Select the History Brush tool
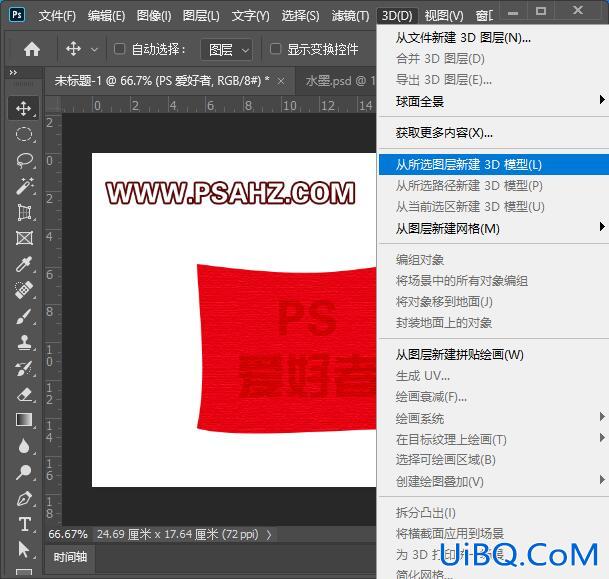Viewport: 609px width, 579px height. pyautogui.click(x=24, y=368)
